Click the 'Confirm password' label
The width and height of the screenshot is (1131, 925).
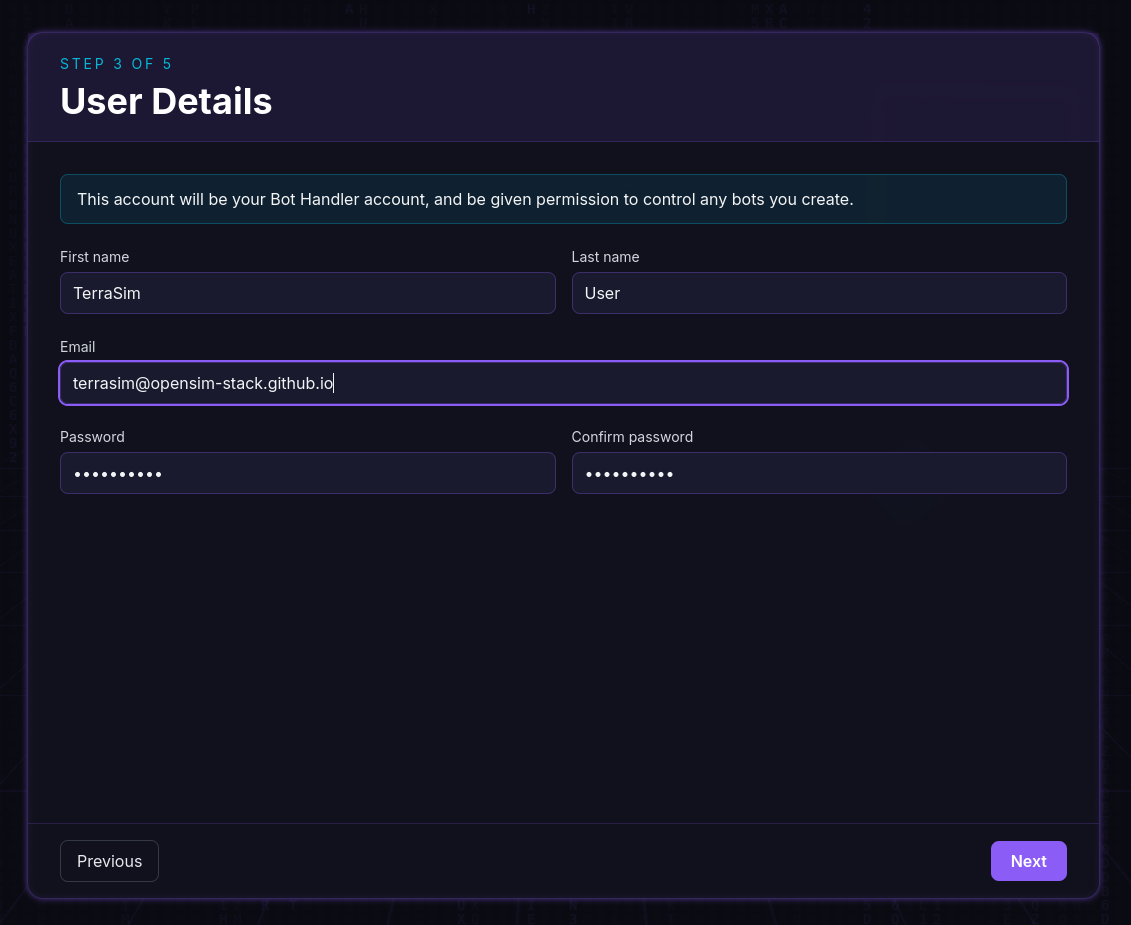point(632,437)
